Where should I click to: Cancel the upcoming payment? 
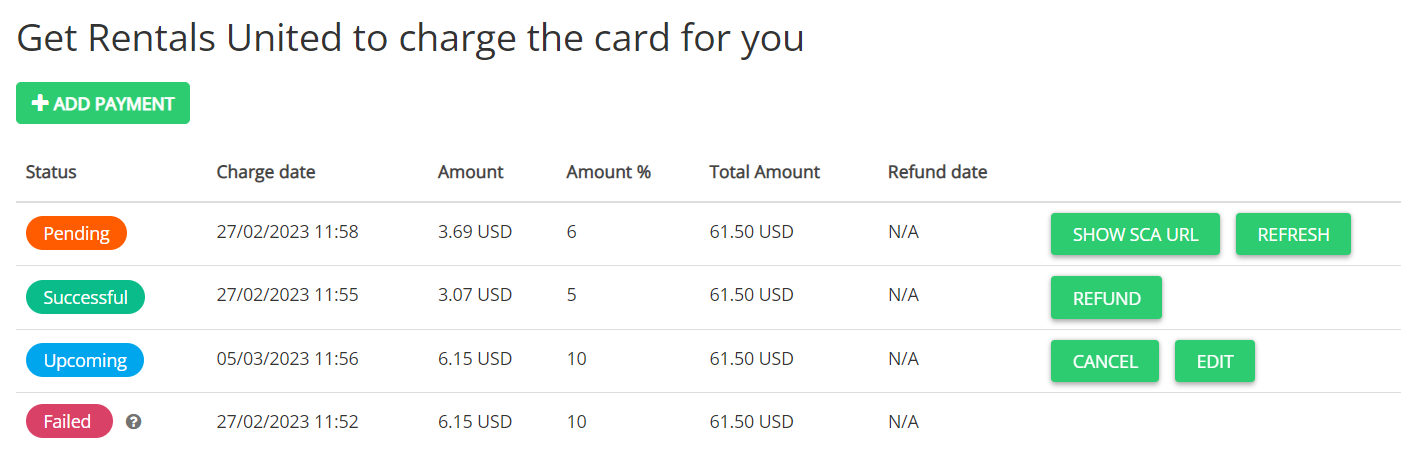1104,361
